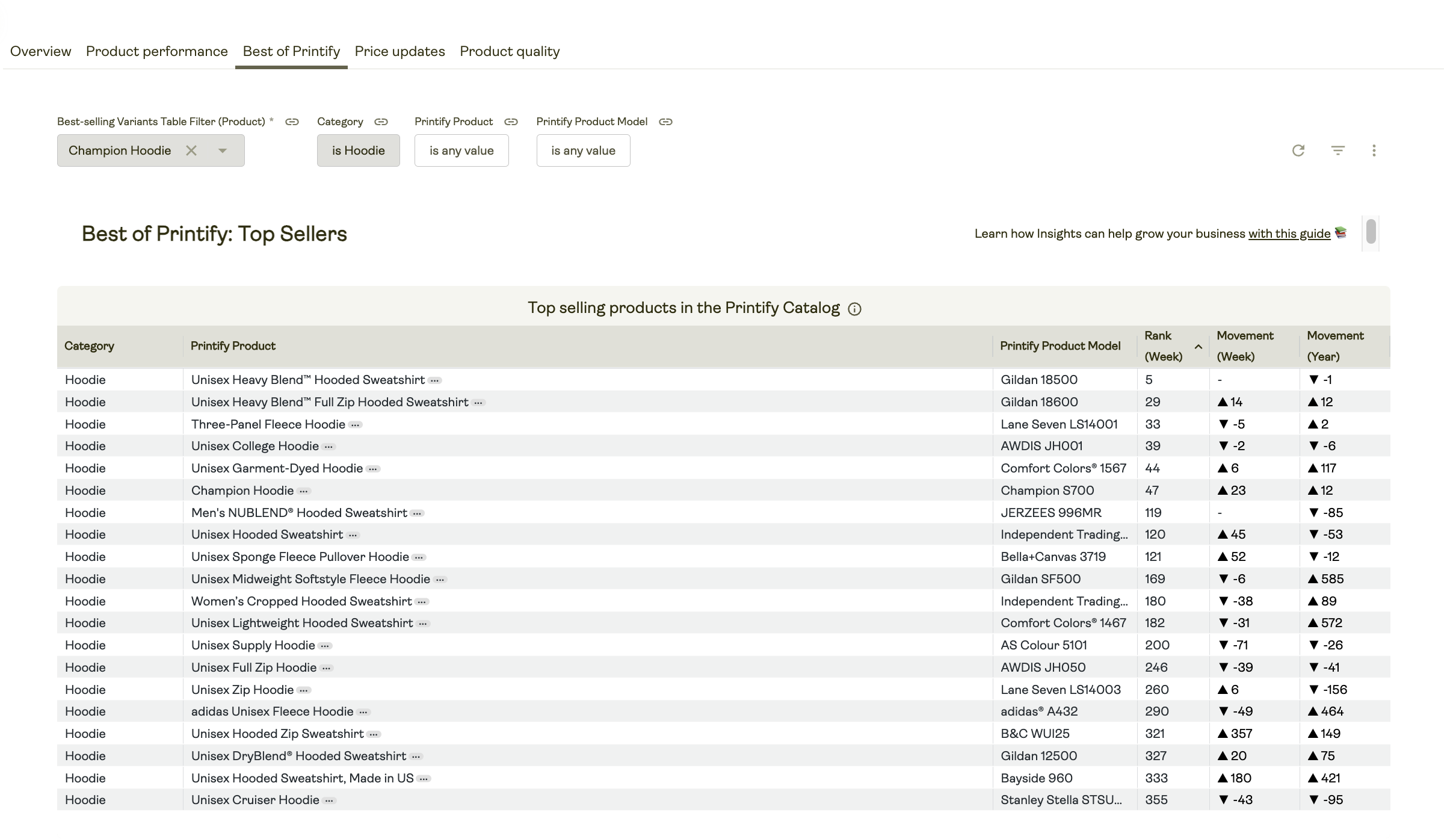Open ellipsis for Unisex Hooded Zip Sweatshirt
This screenshot has height=839, width=1456.
click(x=374, y=734)
